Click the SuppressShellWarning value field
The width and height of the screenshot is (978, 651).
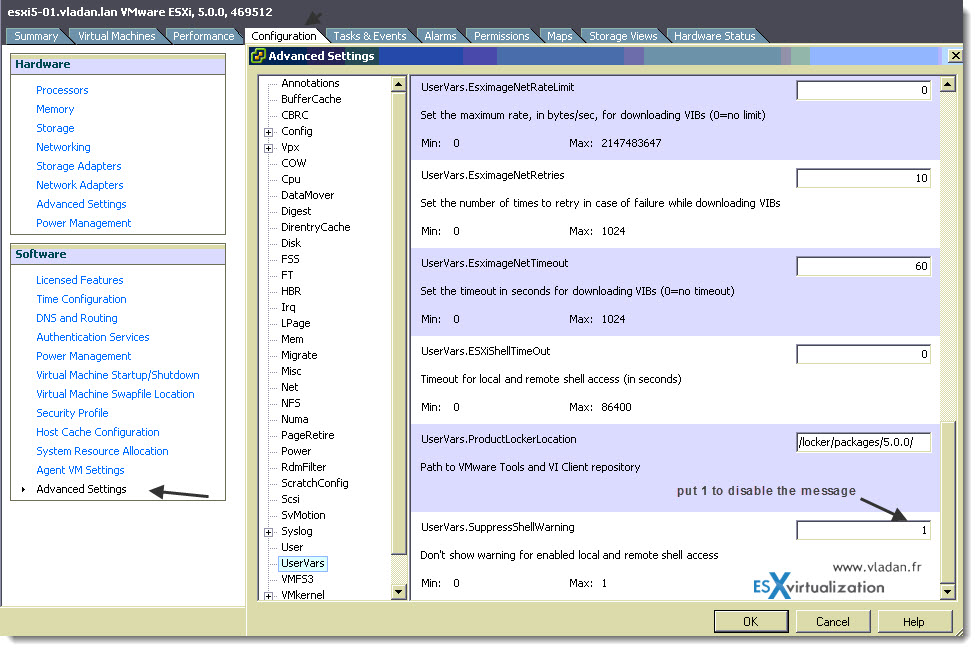click(x=863, y=530)
